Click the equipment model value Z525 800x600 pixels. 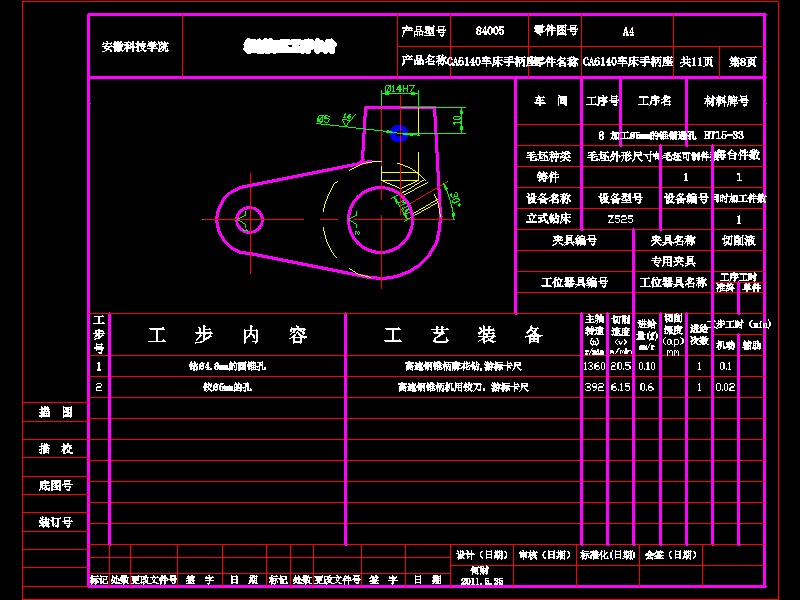coord(620,219)
